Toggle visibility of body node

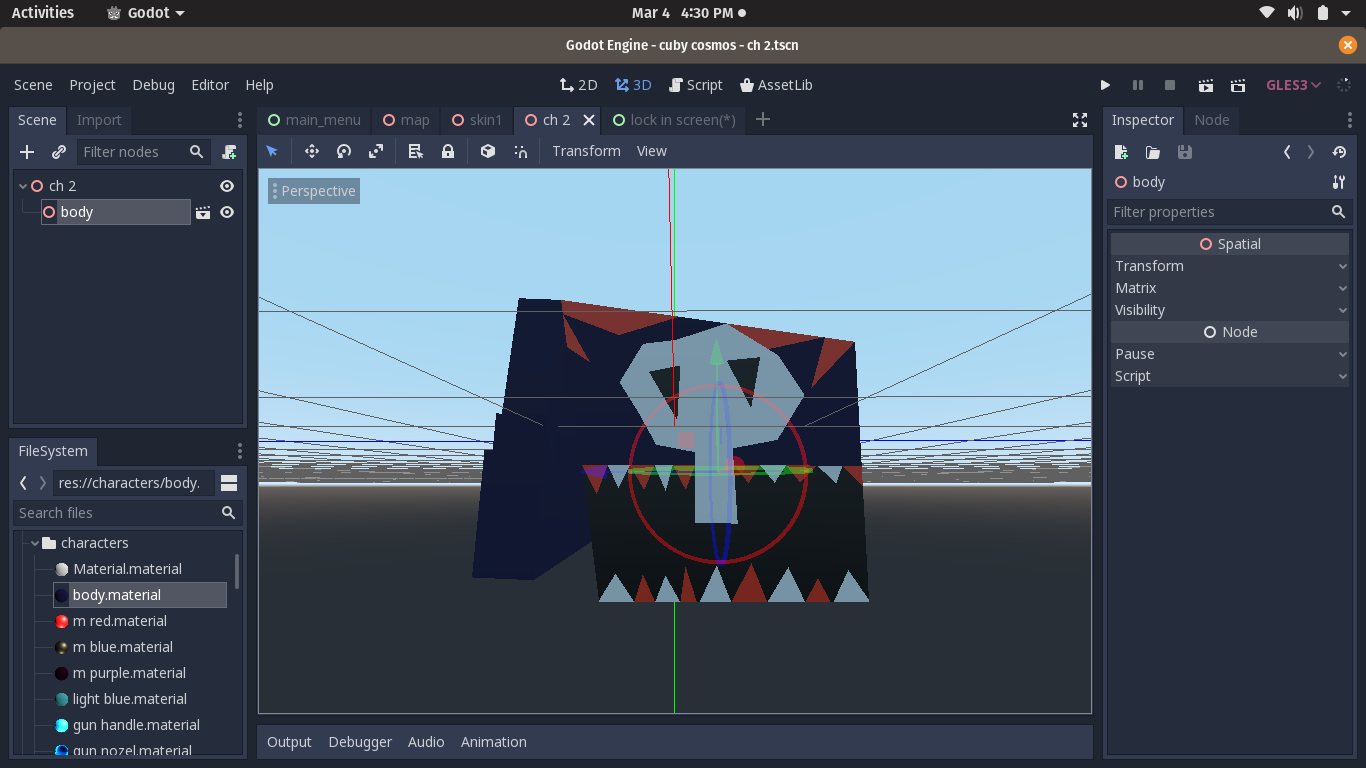(x=227, y=212)
